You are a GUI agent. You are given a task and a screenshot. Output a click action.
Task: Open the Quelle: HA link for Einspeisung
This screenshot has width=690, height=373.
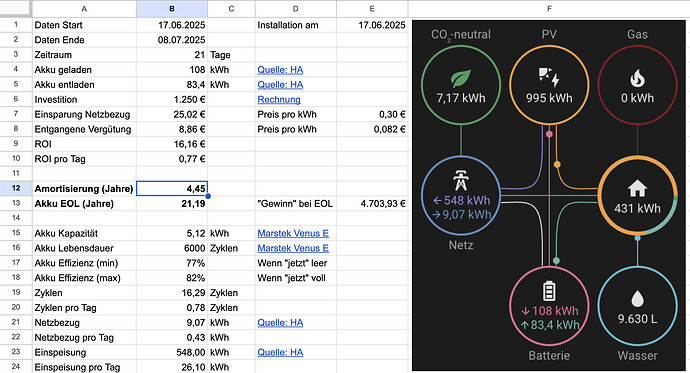click(280, 352)
